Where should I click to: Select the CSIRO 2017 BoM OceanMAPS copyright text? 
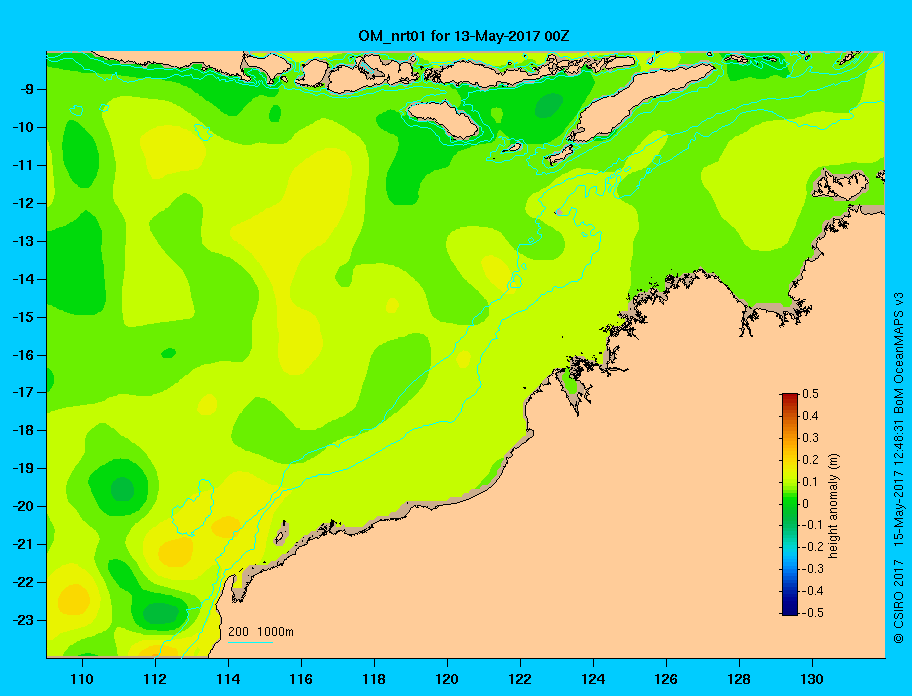(x=899, y=467)
